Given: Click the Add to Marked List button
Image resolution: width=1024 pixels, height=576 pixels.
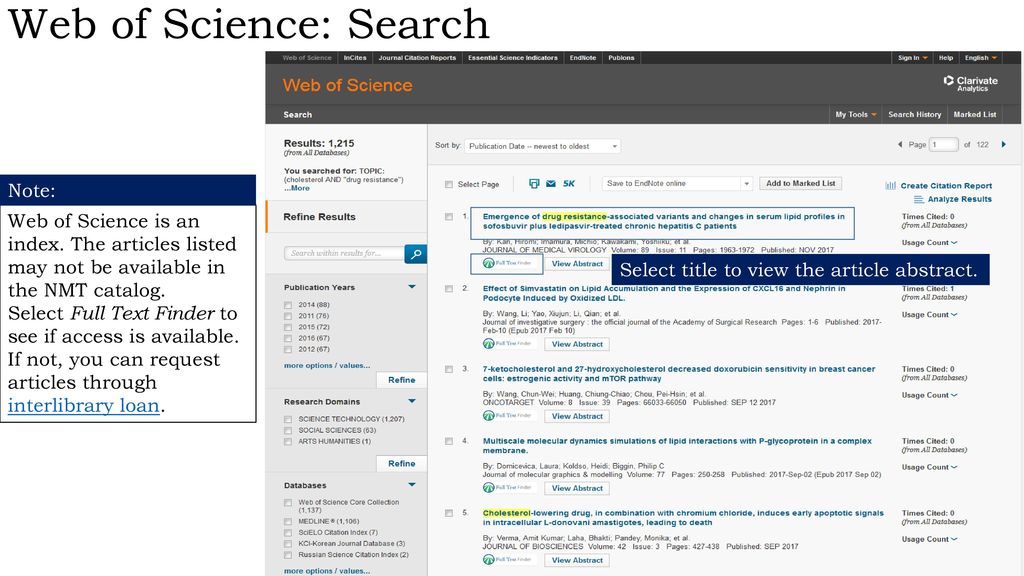Looking at the screenshot, I should [801, 184].
